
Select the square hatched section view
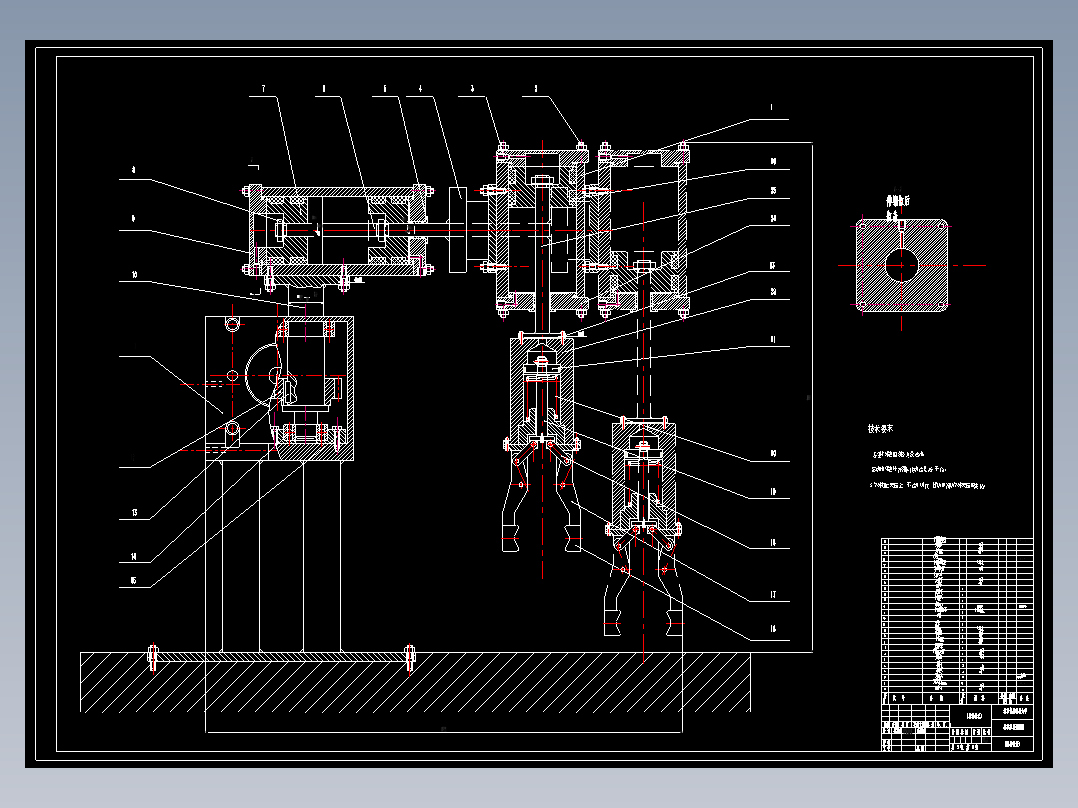click(x=902, y=265)
